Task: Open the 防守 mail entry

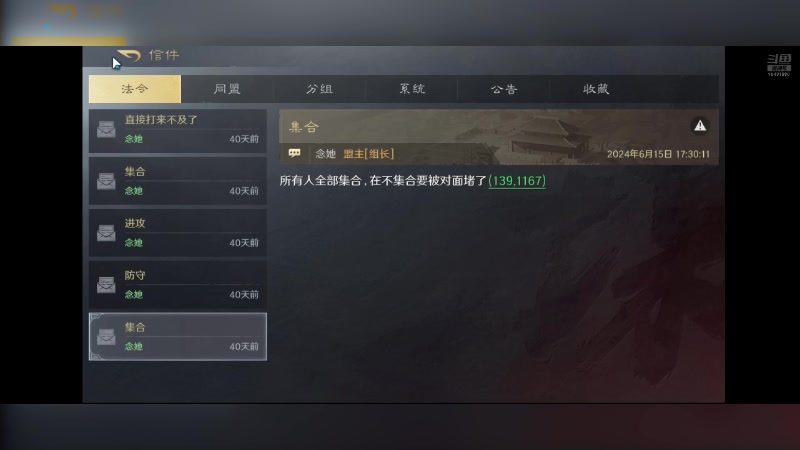Action: click(x=178, y=285)
